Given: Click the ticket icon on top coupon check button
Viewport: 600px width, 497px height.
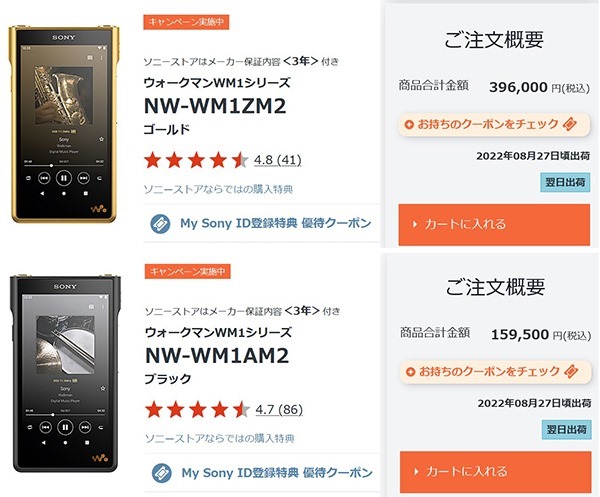Looking at the screenshot, I should coord(570,124).
